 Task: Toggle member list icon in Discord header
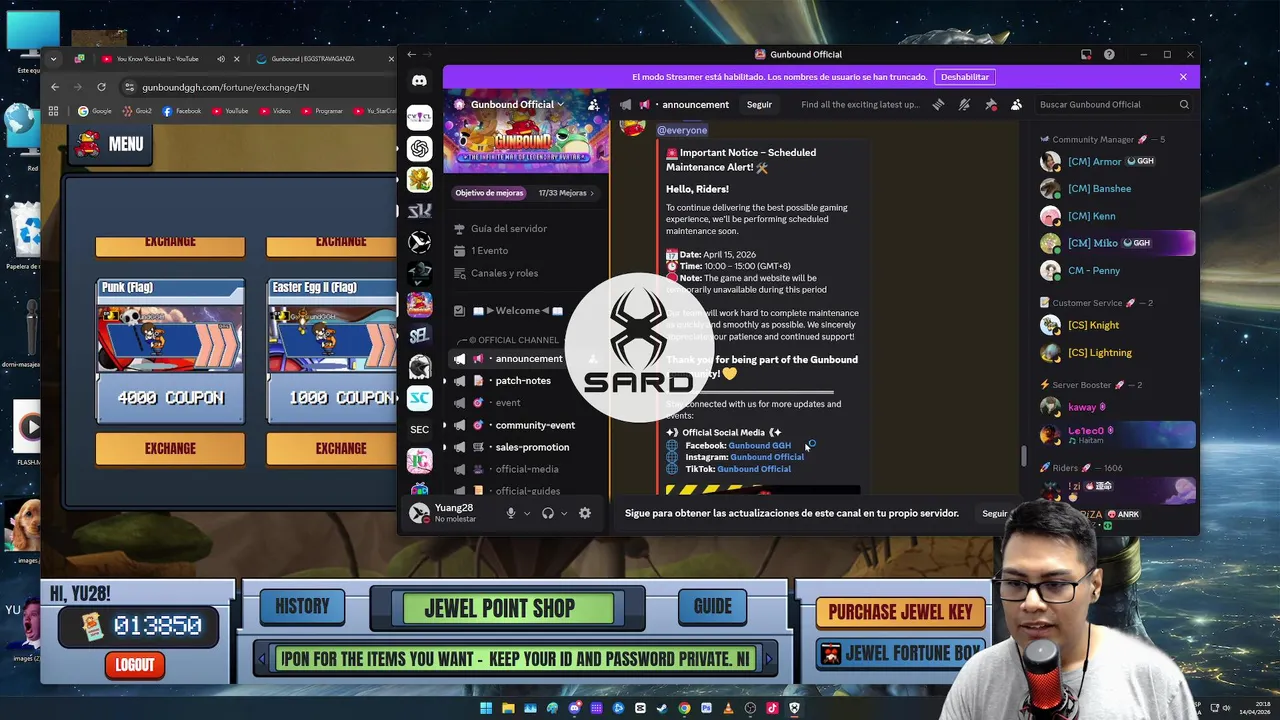pos(1016,104)
